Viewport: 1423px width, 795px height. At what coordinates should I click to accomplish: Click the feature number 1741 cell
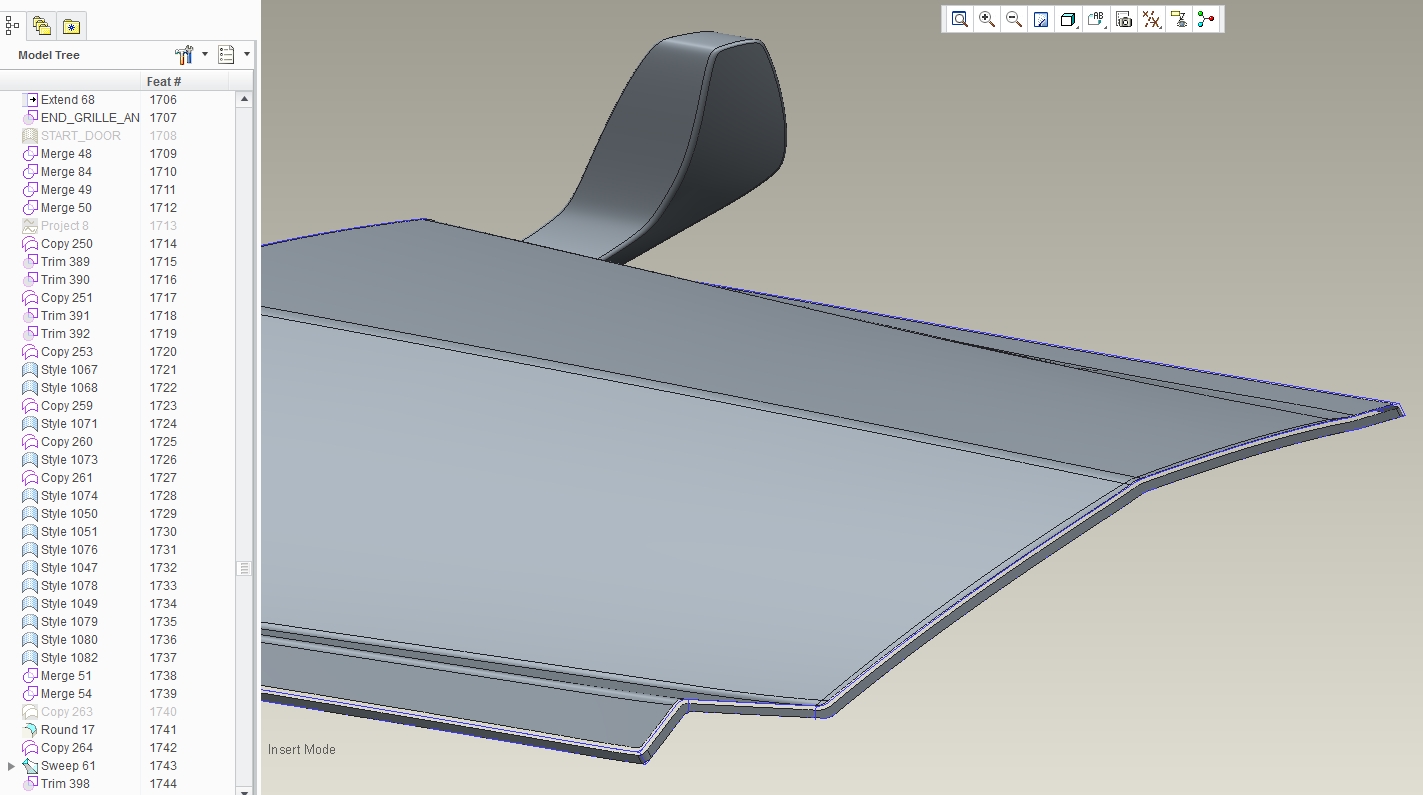[163, 730]
